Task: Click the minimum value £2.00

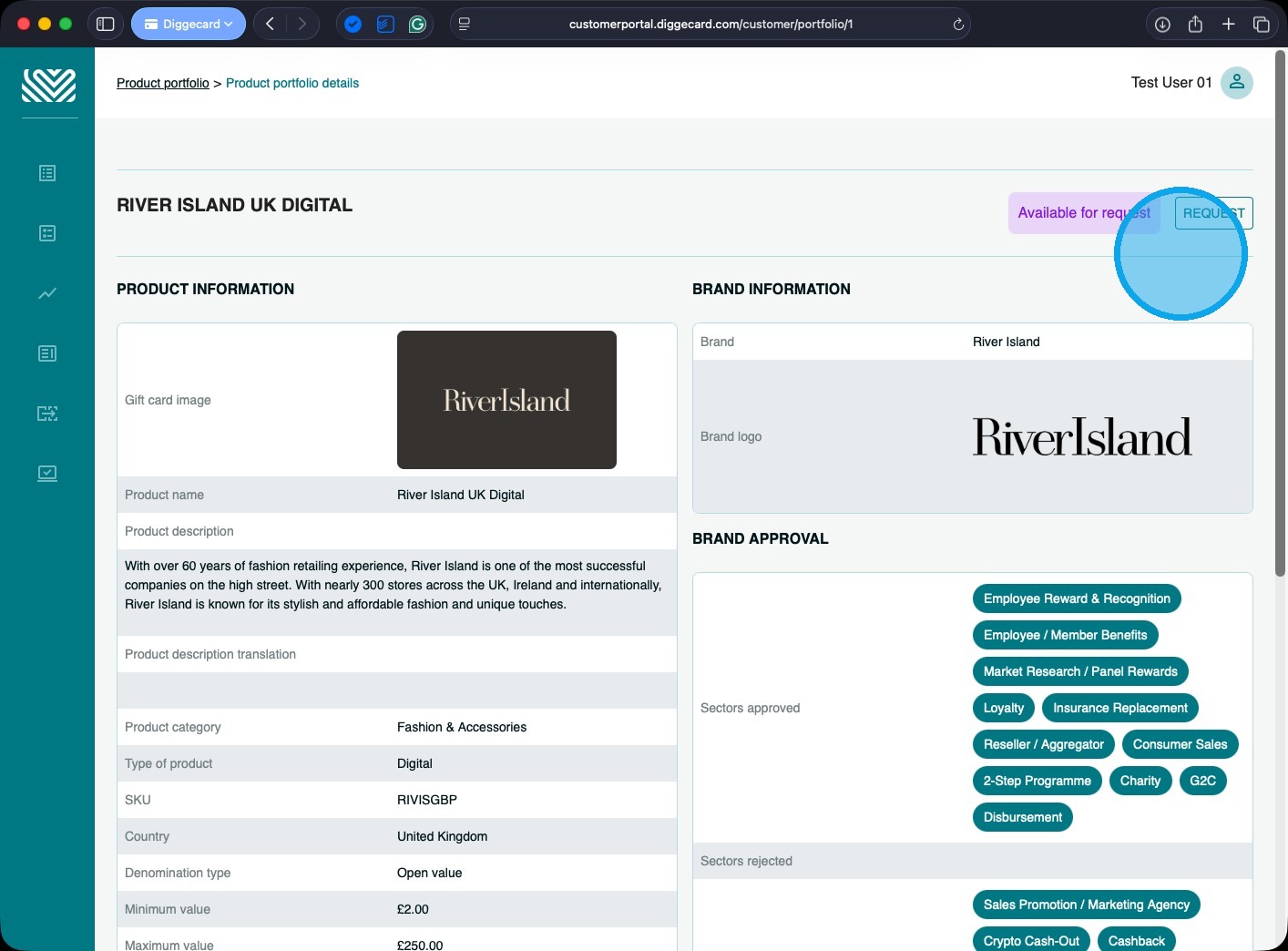Action: [x=413, y=909]
